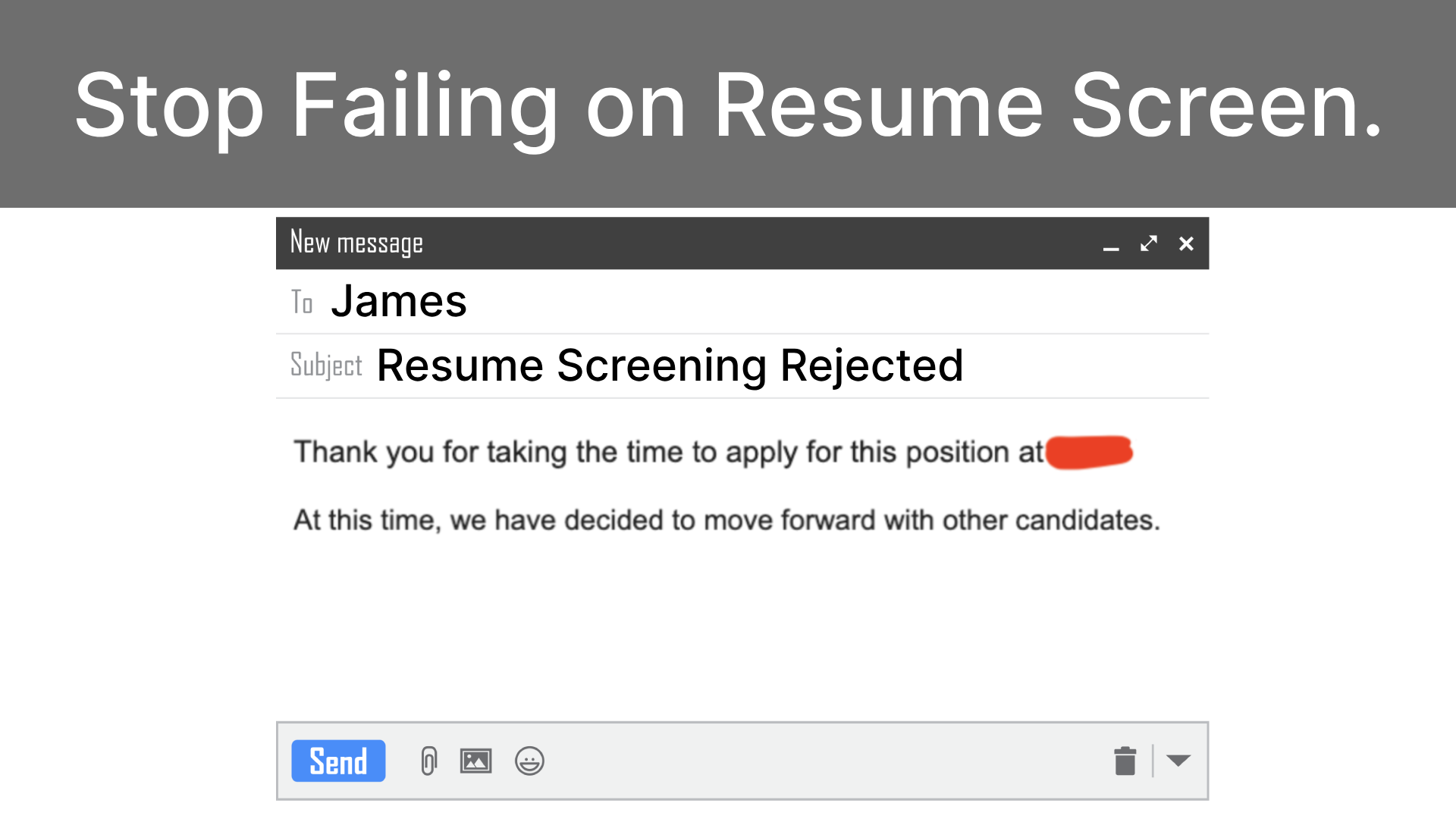
Task: Select the red redacted company name blot
Action: (1089, 452)
